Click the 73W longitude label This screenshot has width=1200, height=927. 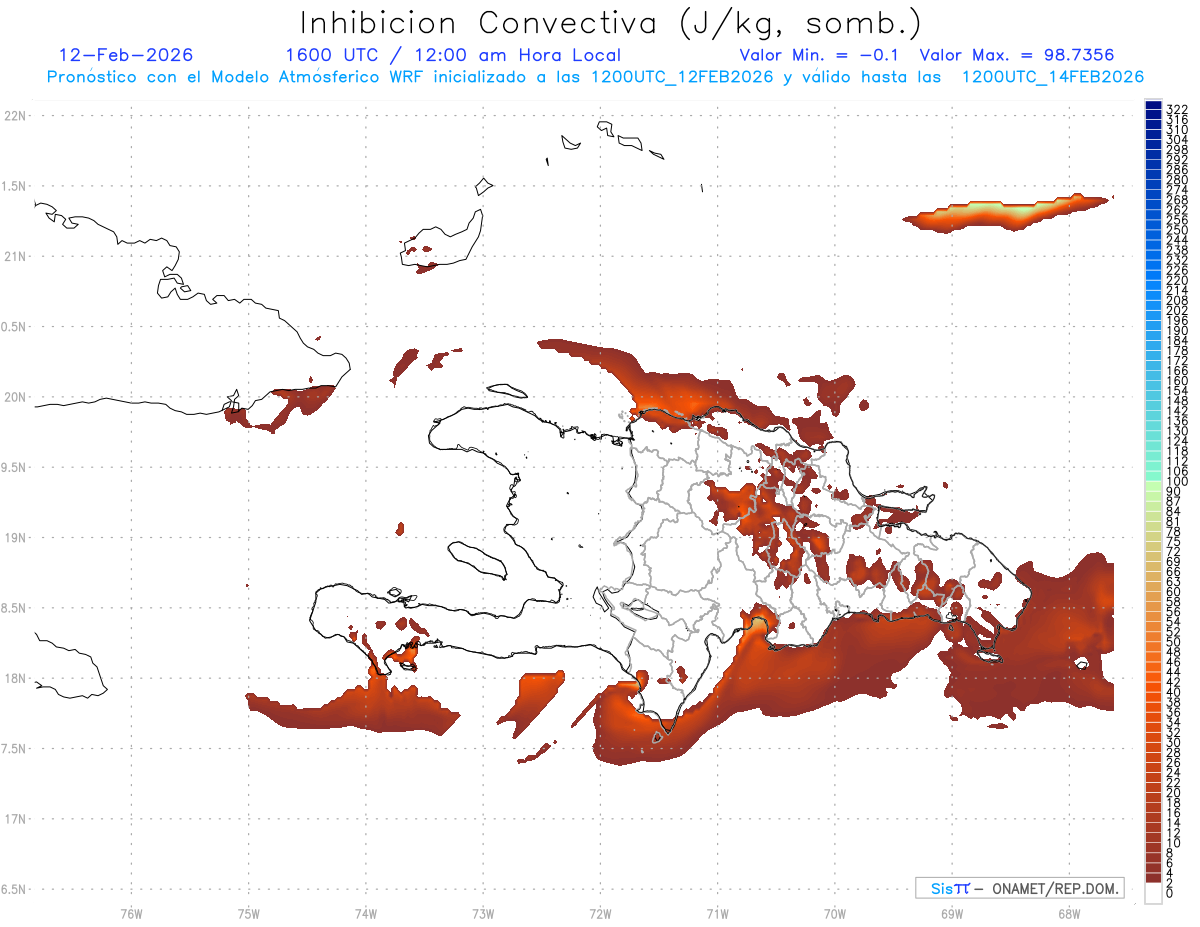[483, 913]
